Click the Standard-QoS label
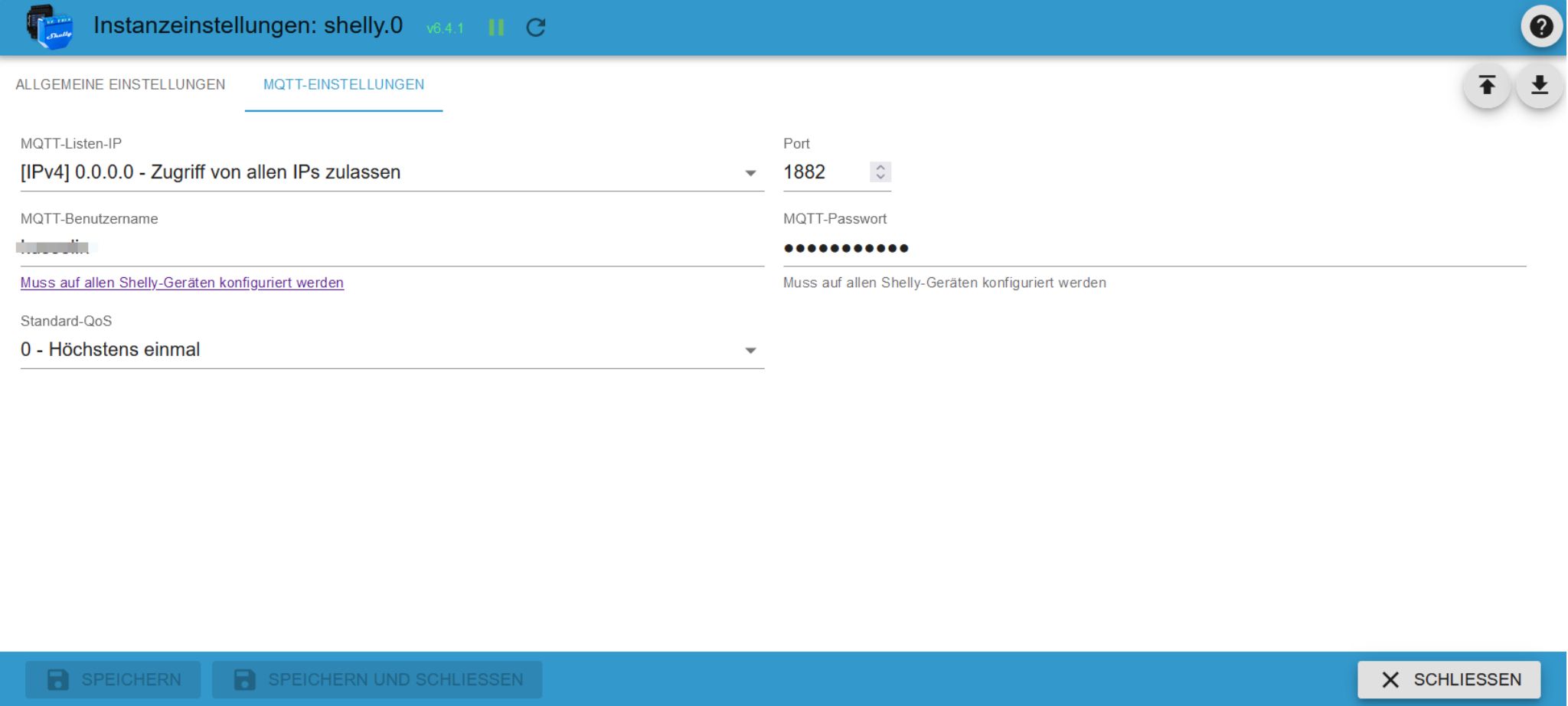1568x706 pixels. (x=67, y=321)
